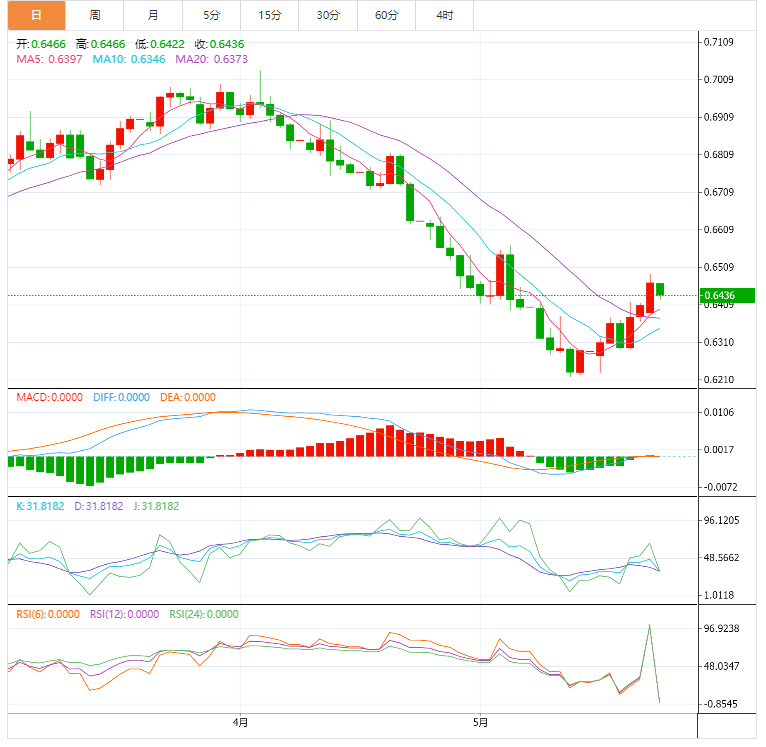Click the 4月 date axis label
The width and height of the screenshot is (766, 747).
pyautogui.click(x=240, y=722)
